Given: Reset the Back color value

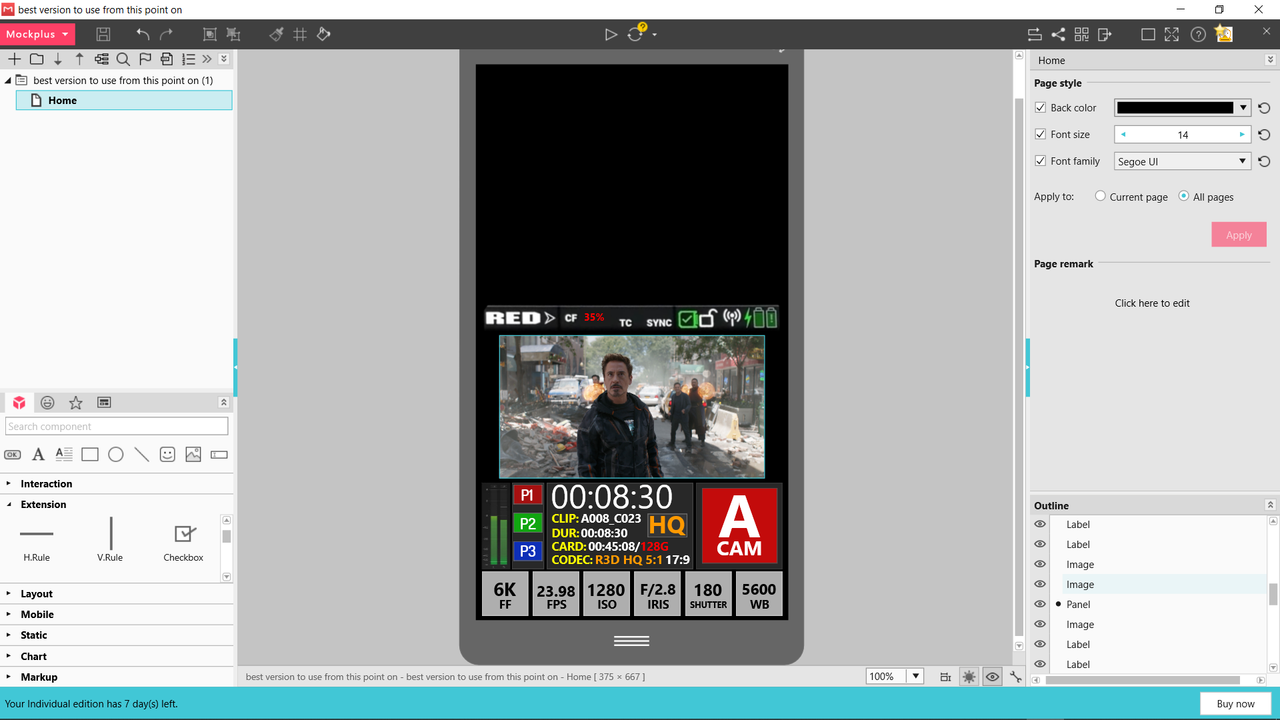Looking at the screenshot, I should (1264, 108).
